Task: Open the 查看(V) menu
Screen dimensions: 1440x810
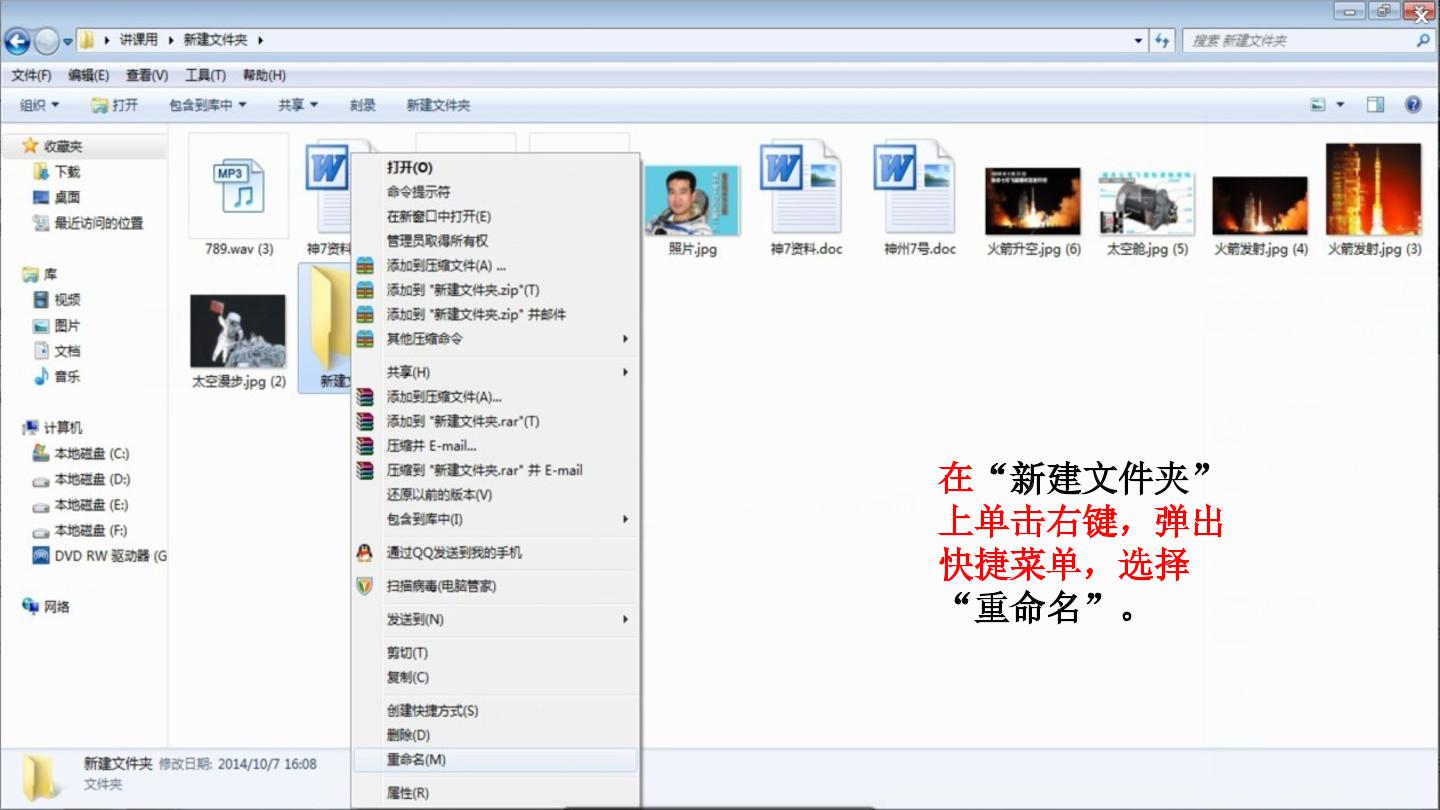Action: point(147,75)
